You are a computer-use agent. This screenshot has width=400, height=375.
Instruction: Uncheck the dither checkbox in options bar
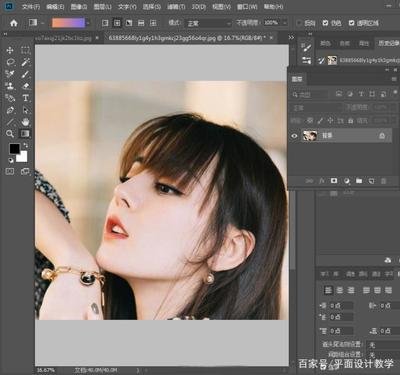pyautogui.click(x=326, y=23)
